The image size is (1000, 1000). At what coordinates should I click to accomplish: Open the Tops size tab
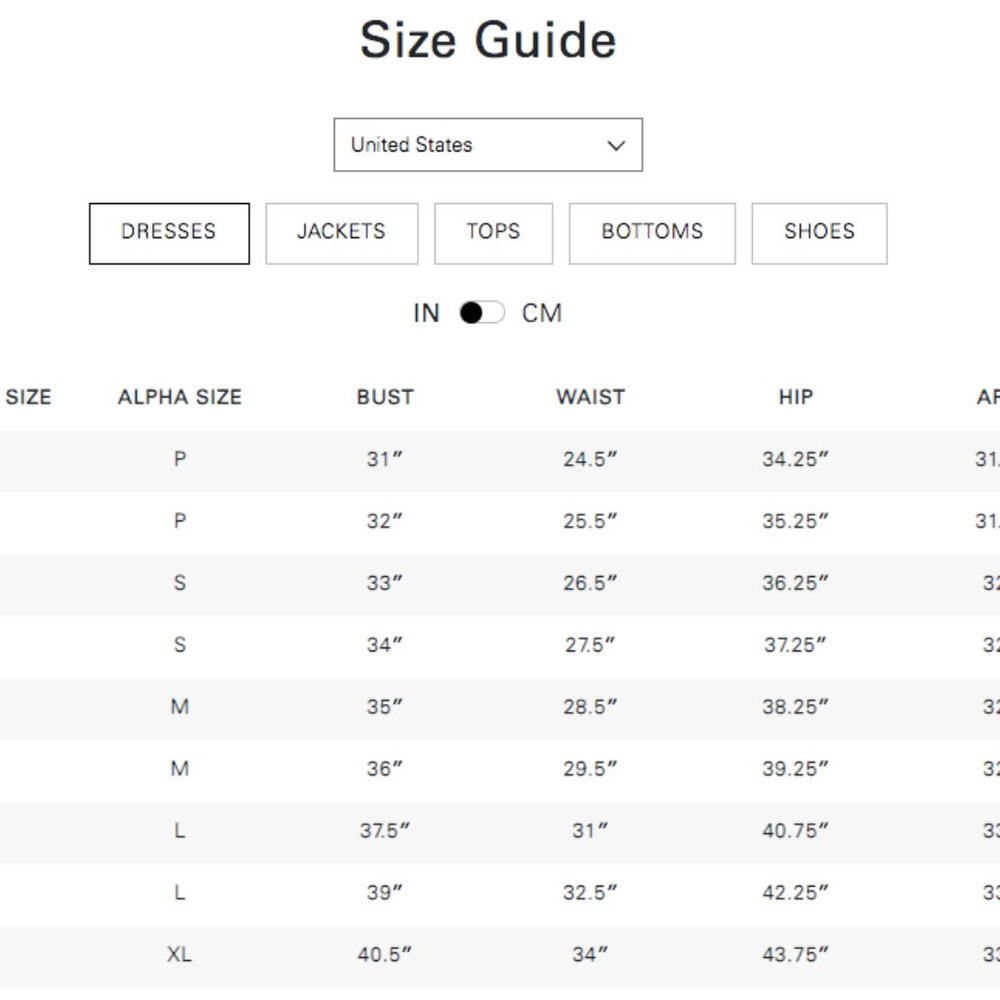pos(494,233)
